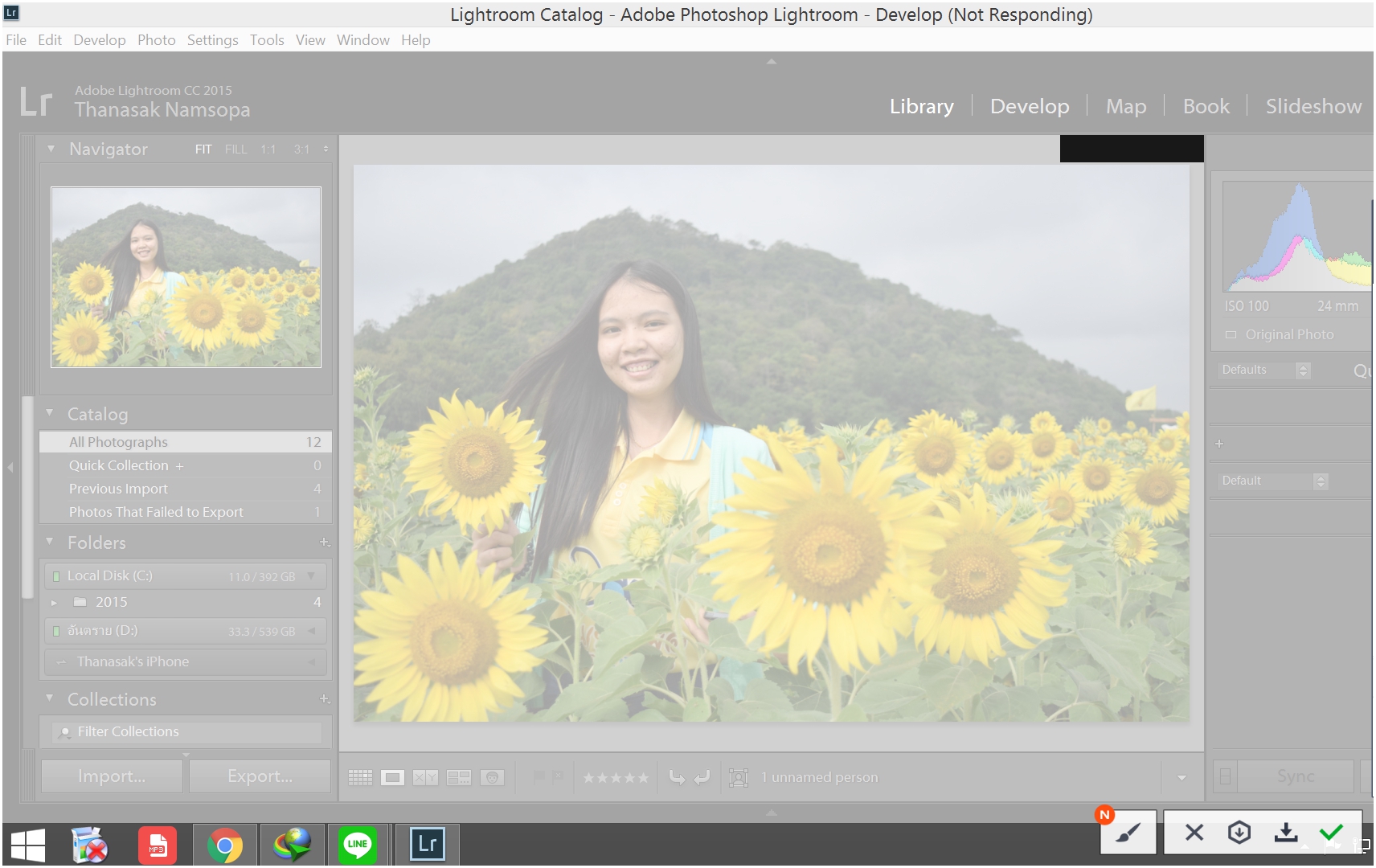
Task: Switch to the Map module
Action: [1126, 106]
